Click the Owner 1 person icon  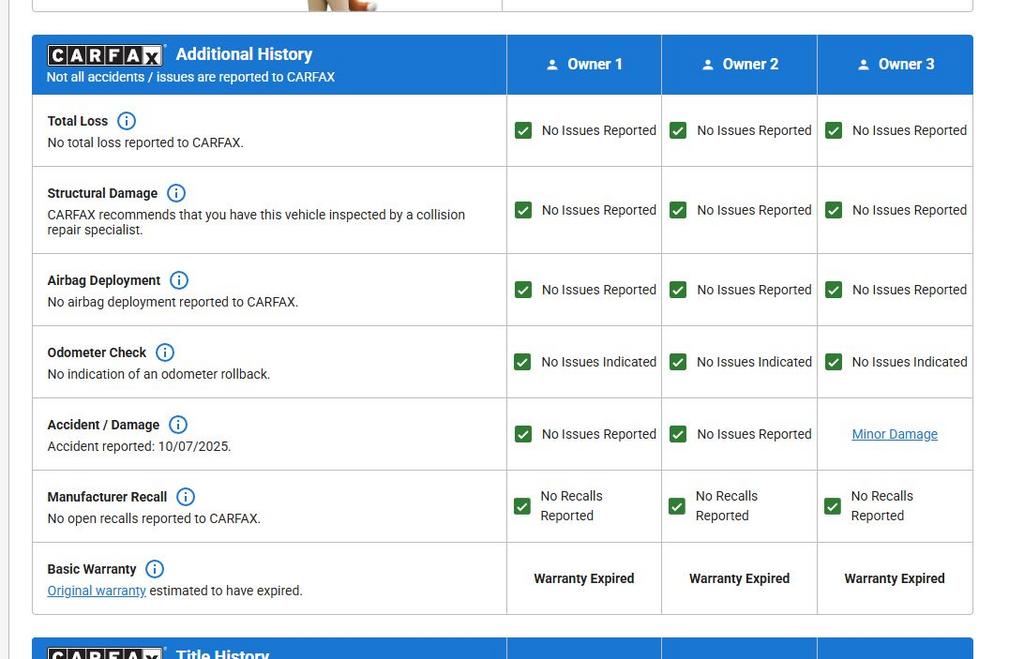tap(552, 65)
